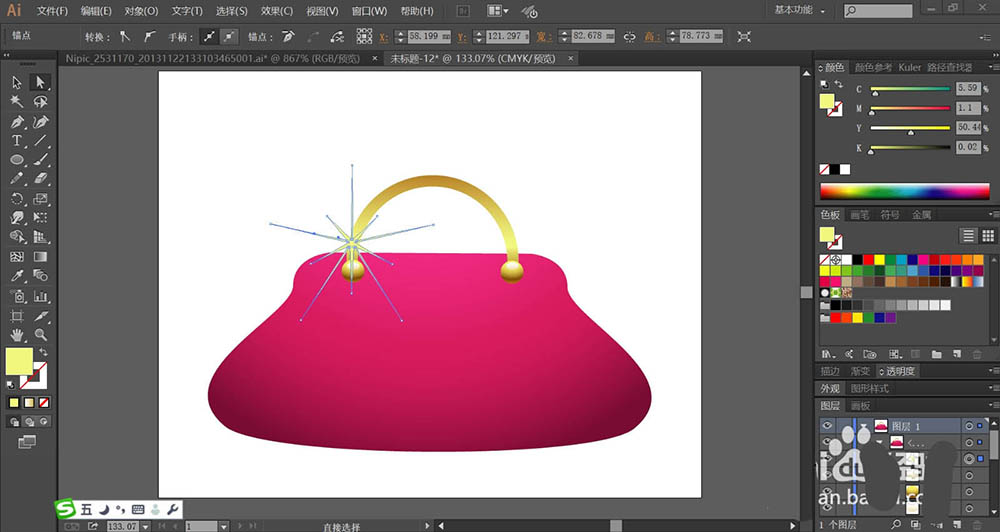Switch to the 画笔 panel tab
This screenshot has height=532, width=1000.
click(x=858, y=214)
